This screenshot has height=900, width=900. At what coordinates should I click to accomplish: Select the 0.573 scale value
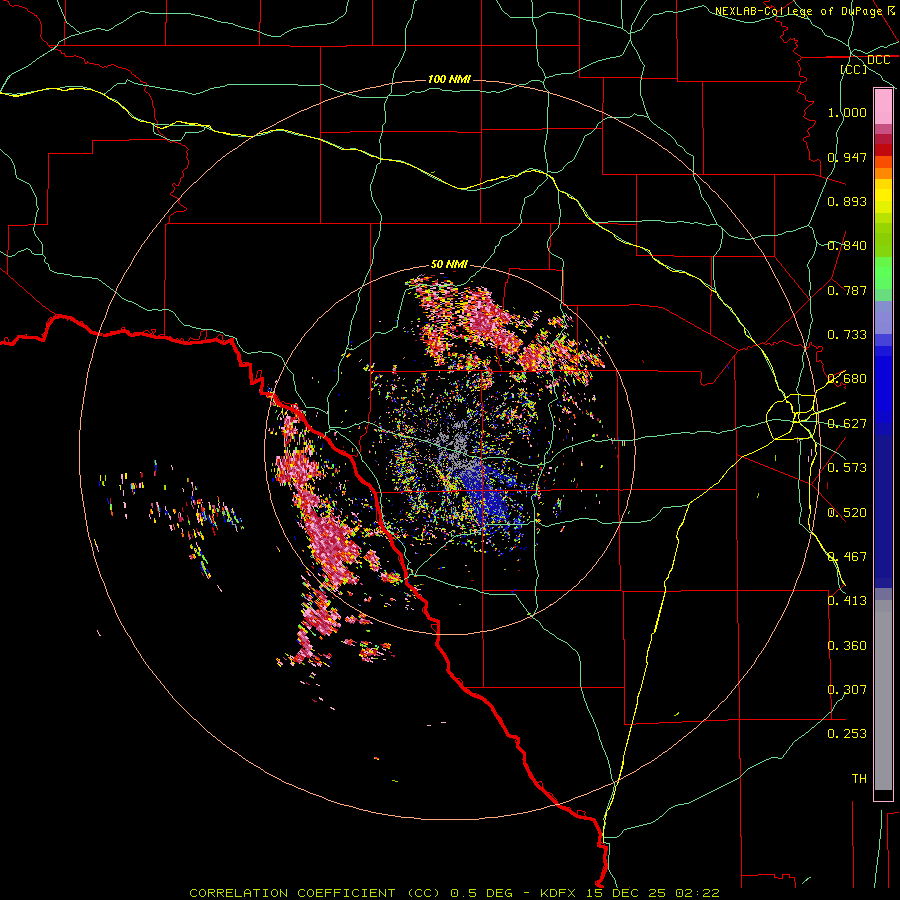coord(847,468)
